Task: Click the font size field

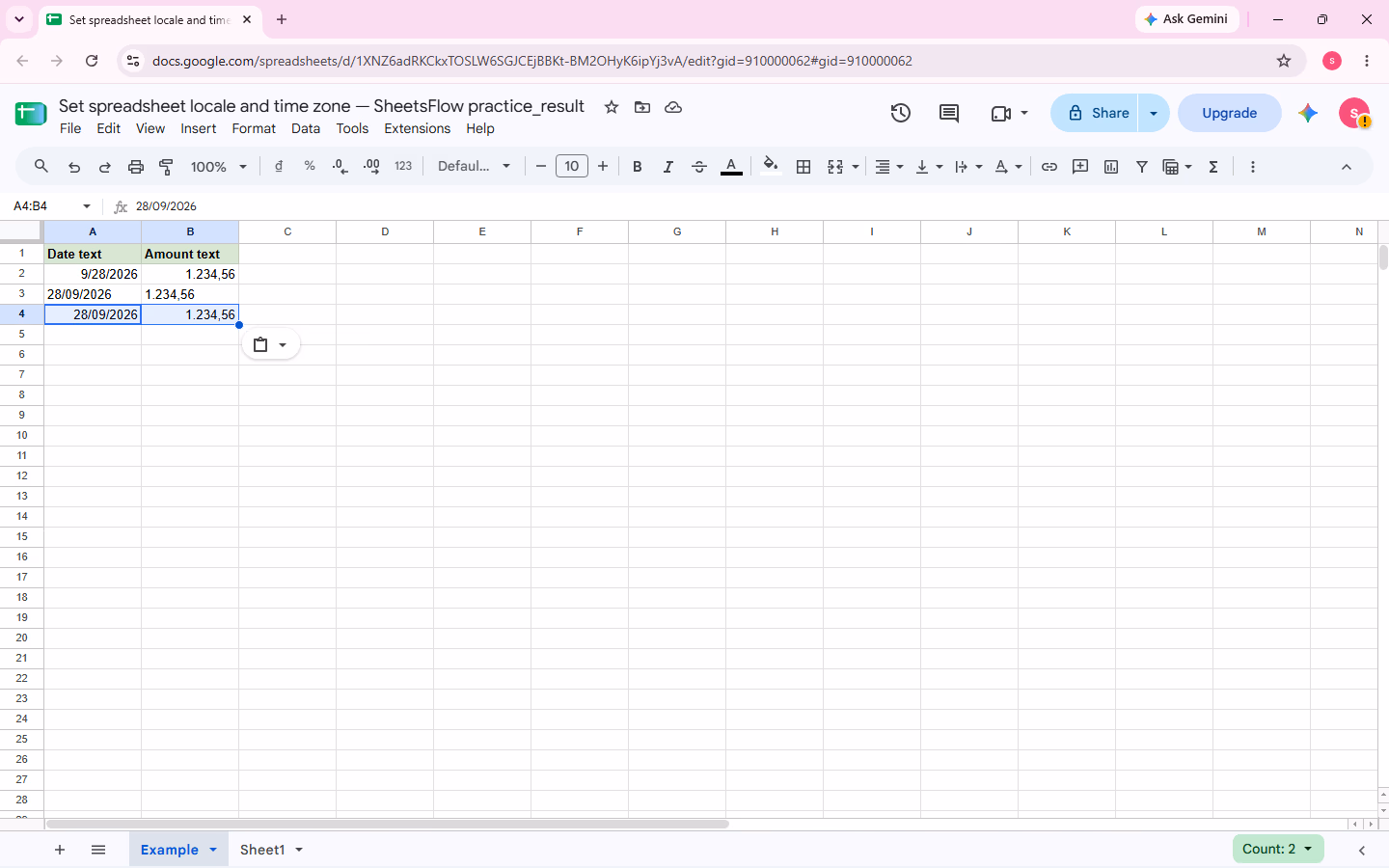Action: [x=572, y=167]
